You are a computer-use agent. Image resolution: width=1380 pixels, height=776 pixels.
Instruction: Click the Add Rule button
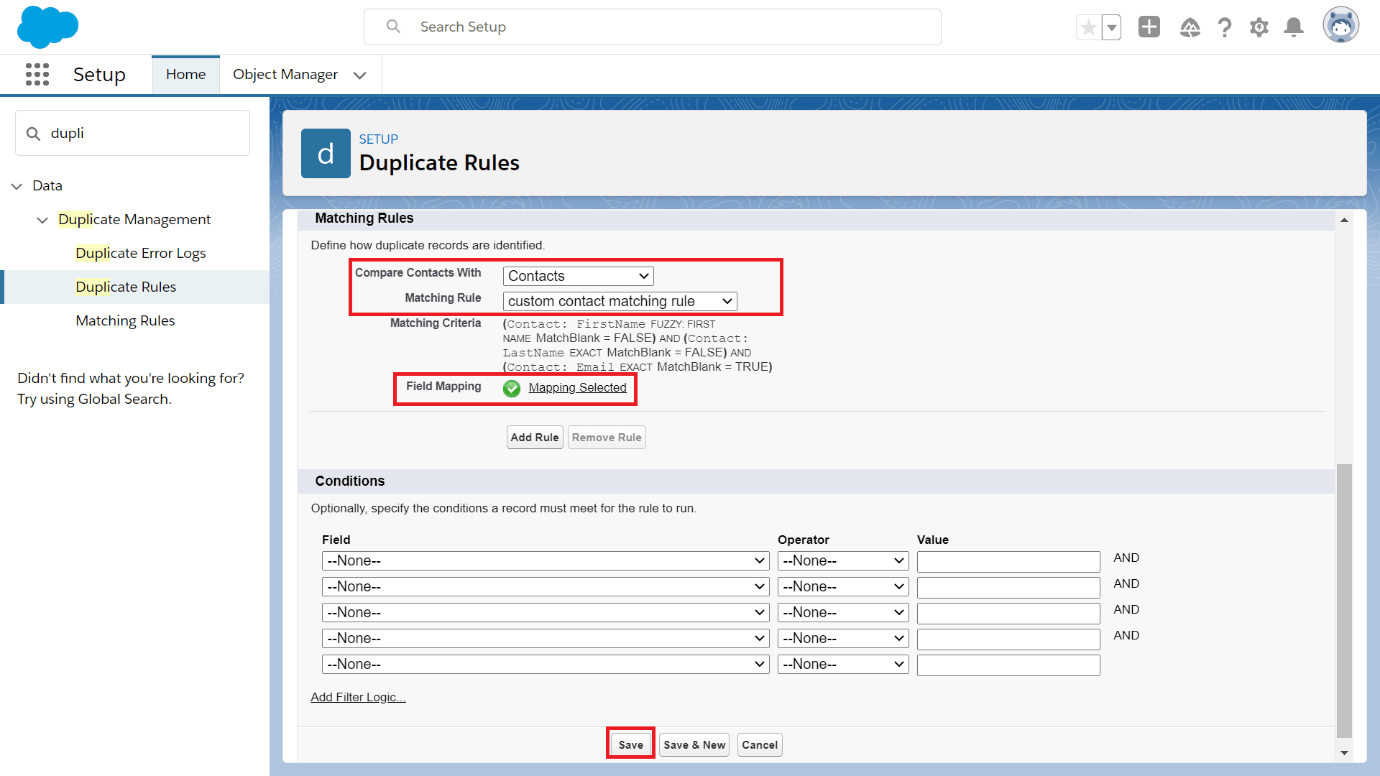535,437
